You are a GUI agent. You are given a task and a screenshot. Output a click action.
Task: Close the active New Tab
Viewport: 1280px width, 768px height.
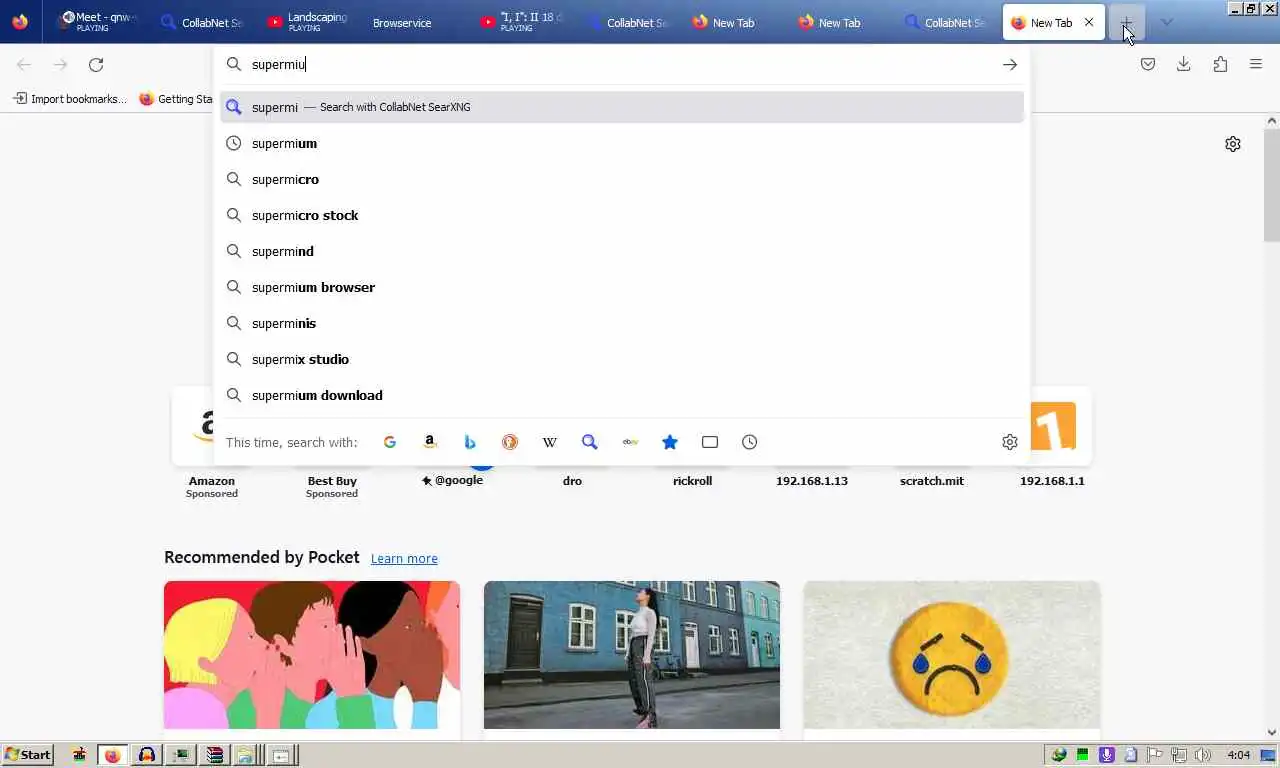pos(1089,22)
